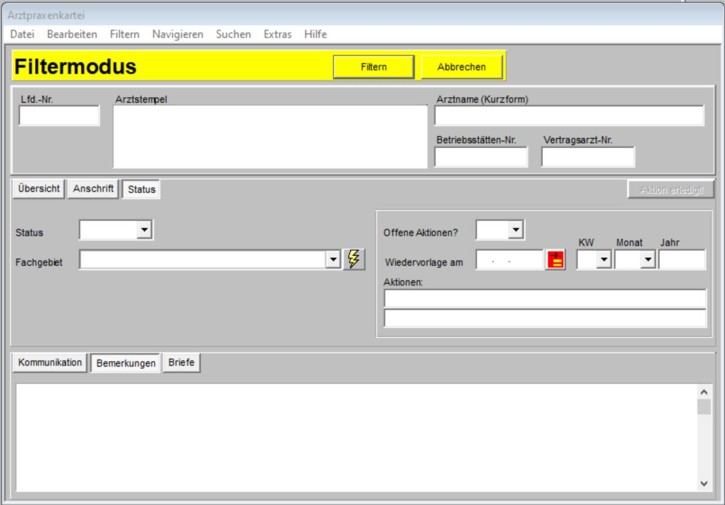Click the Jahr input field
The width and height of the screenshot is (725, 505).
(682, 261)
